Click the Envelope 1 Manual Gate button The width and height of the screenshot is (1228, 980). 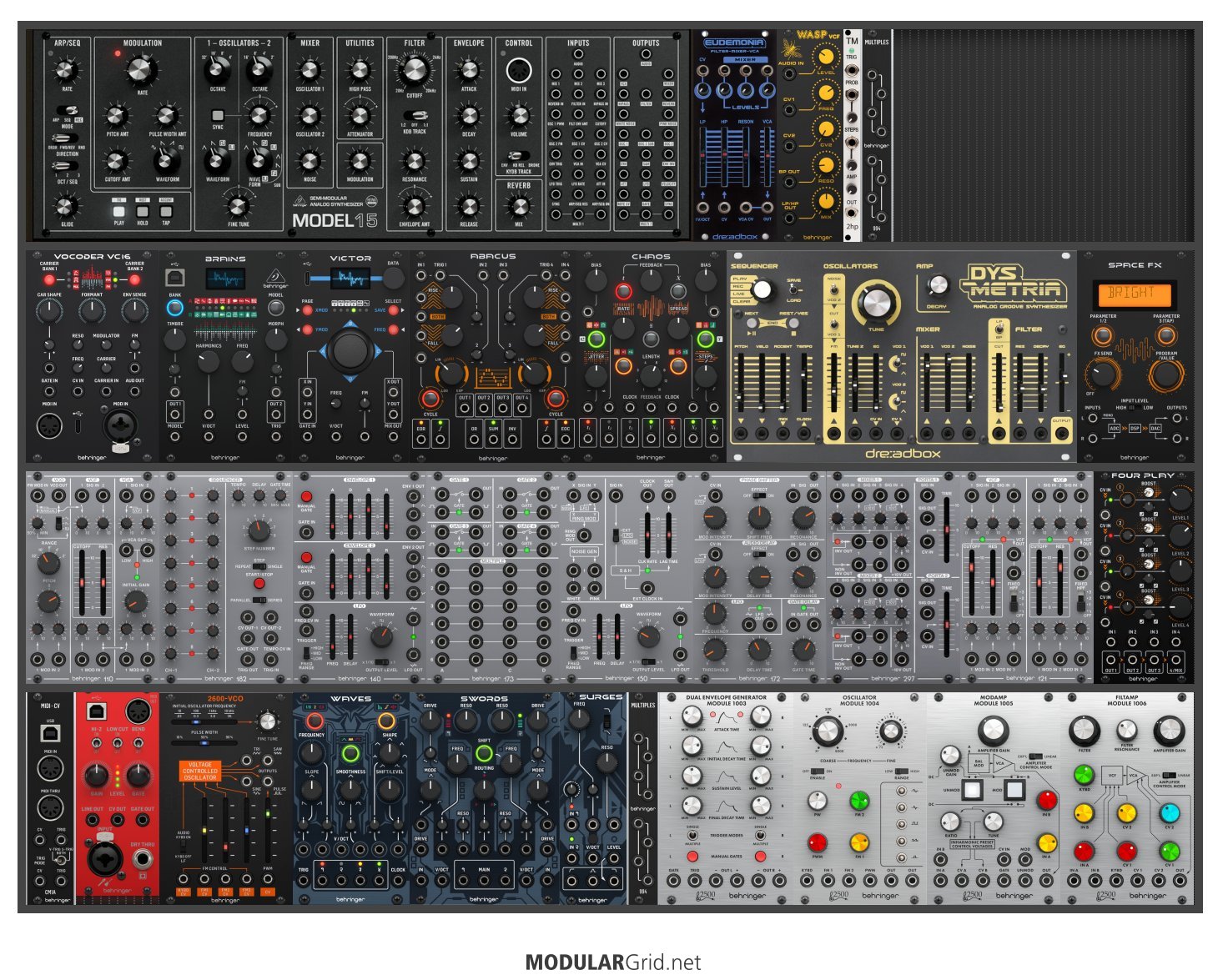pyautogui.click(x=306, y=496)
